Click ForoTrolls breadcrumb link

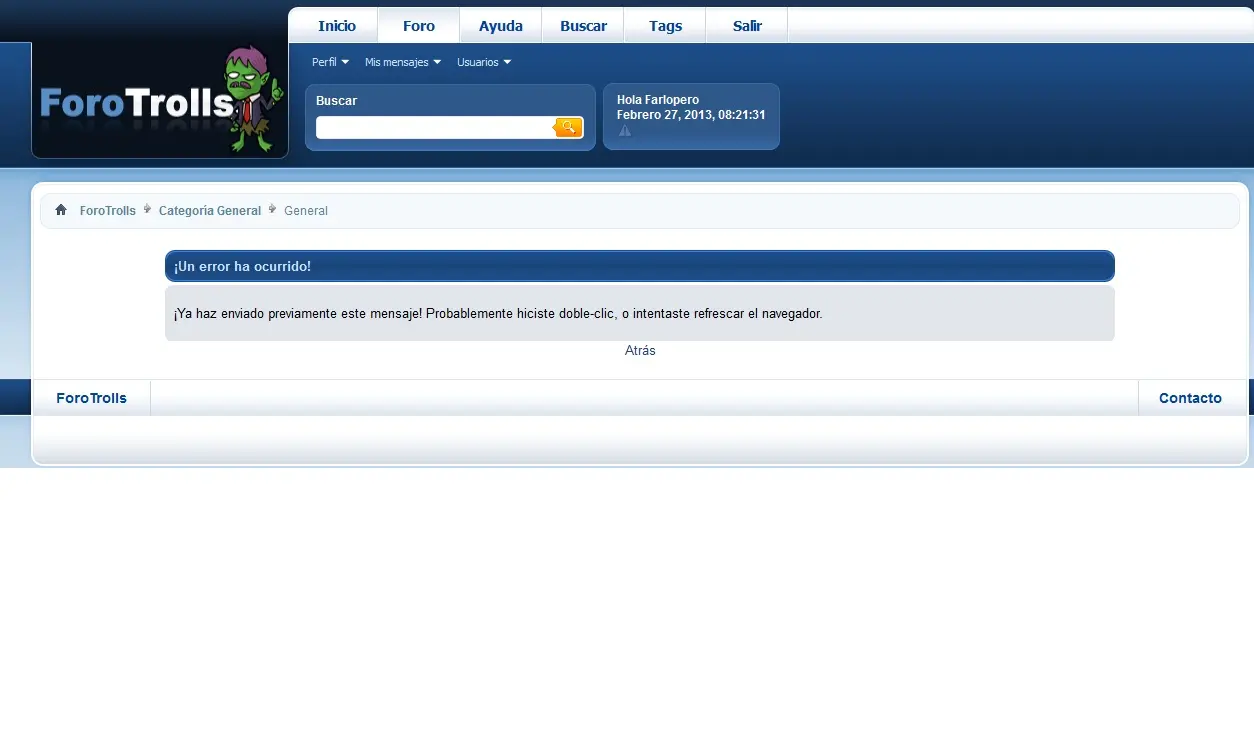pos(108,211)
